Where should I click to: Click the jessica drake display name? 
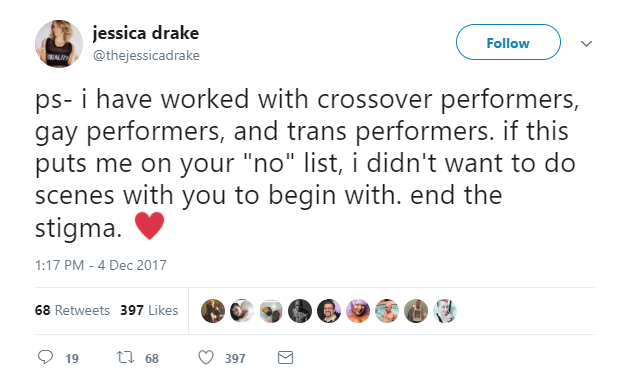point(146,33)
